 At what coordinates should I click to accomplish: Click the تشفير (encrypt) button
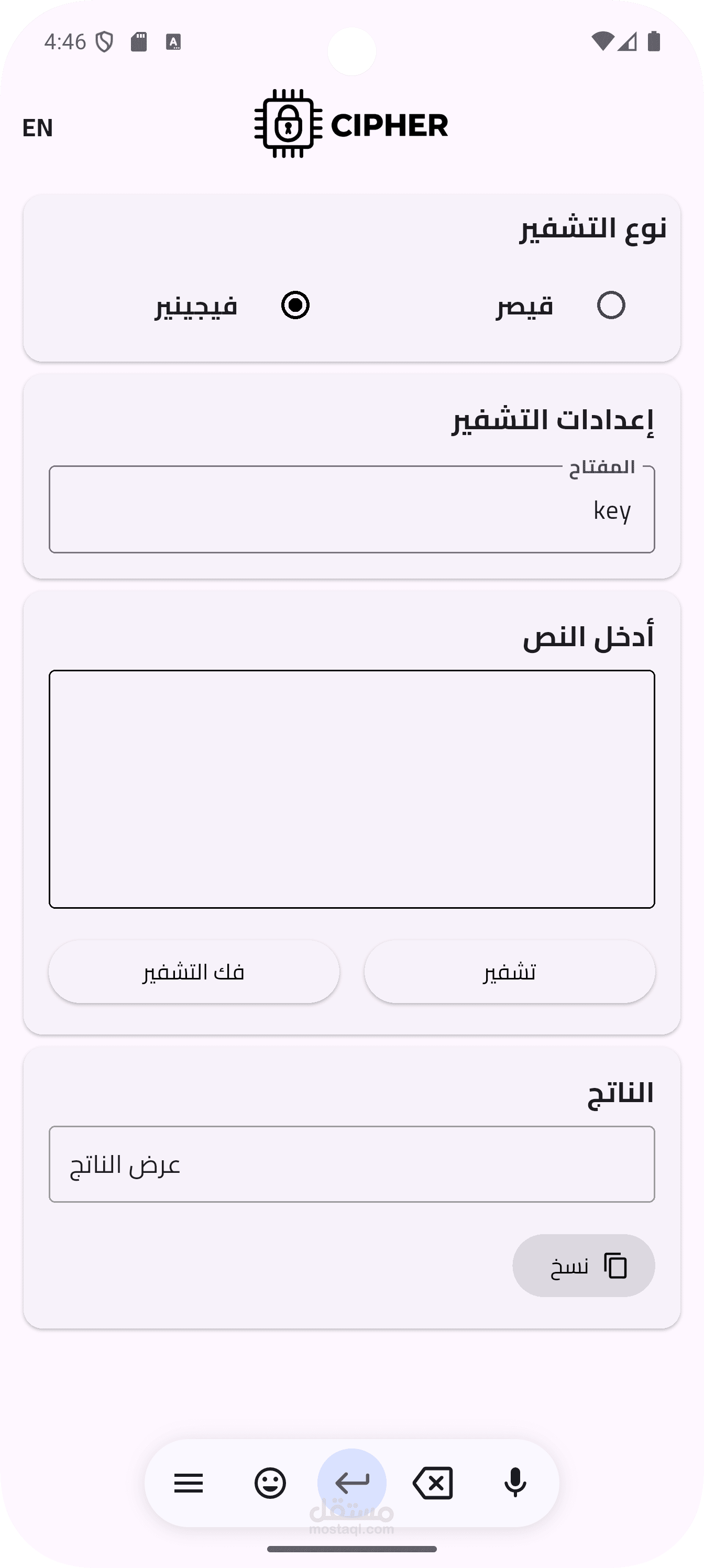(509, 972)
